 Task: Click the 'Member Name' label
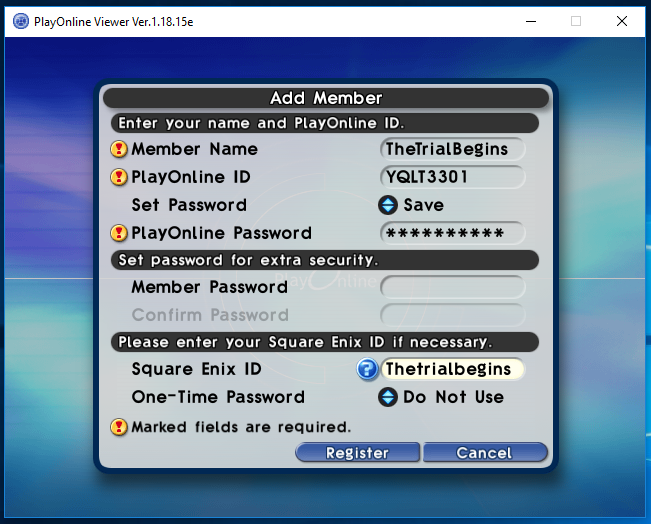tap(194, 149)
